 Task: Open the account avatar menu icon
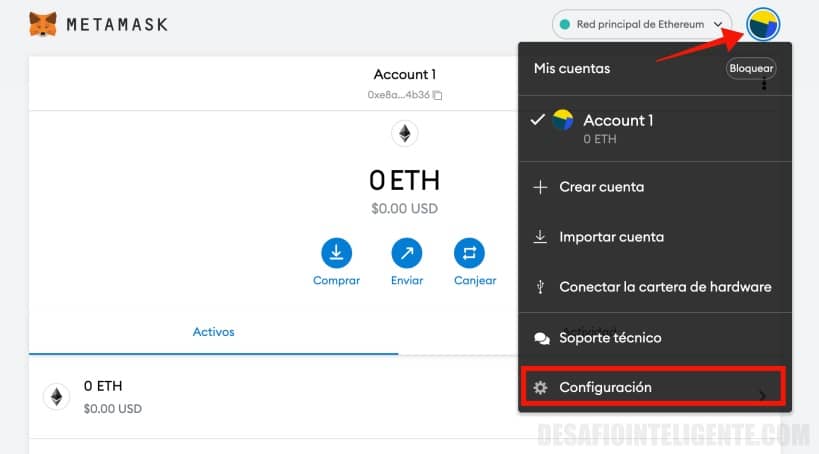763,25
